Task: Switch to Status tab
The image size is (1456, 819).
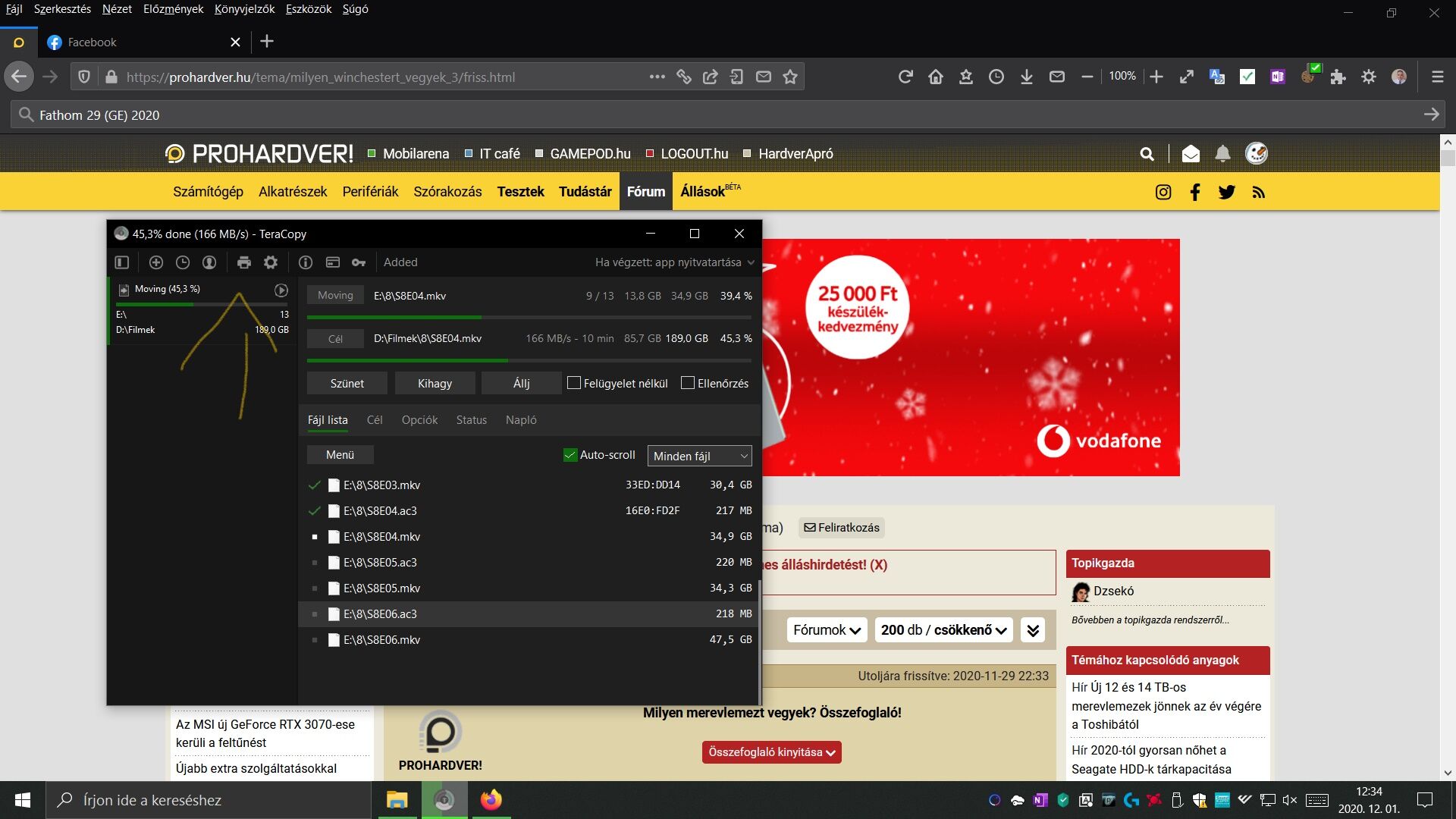Action: pyautogui.click(x=472, y=420)
